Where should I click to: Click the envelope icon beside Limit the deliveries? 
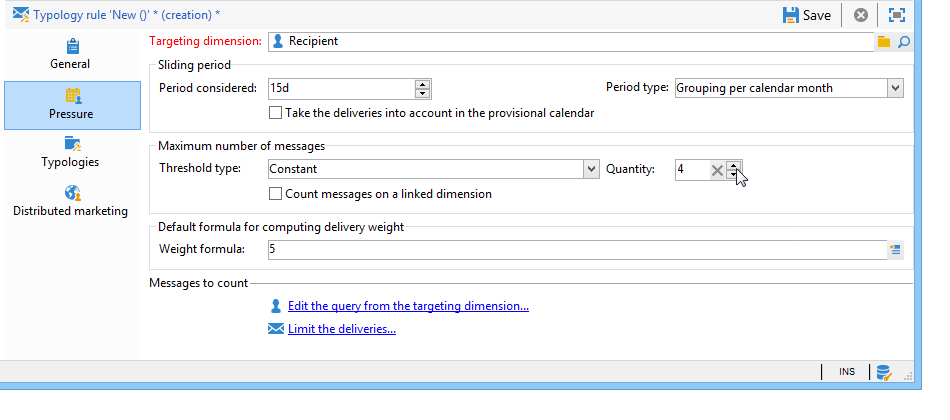point(276,329)
